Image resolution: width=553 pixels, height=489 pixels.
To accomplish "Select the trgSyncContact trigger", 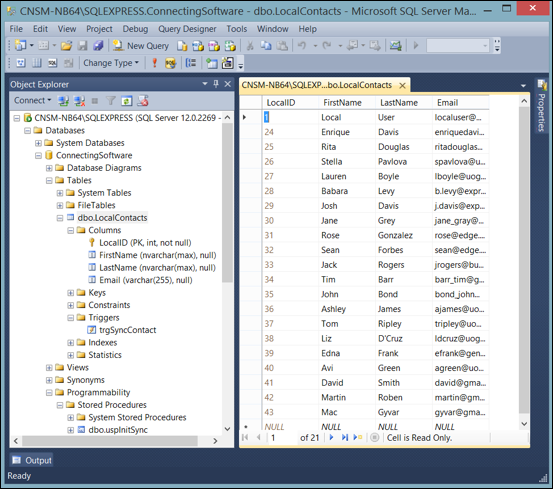I will (127, 330).
